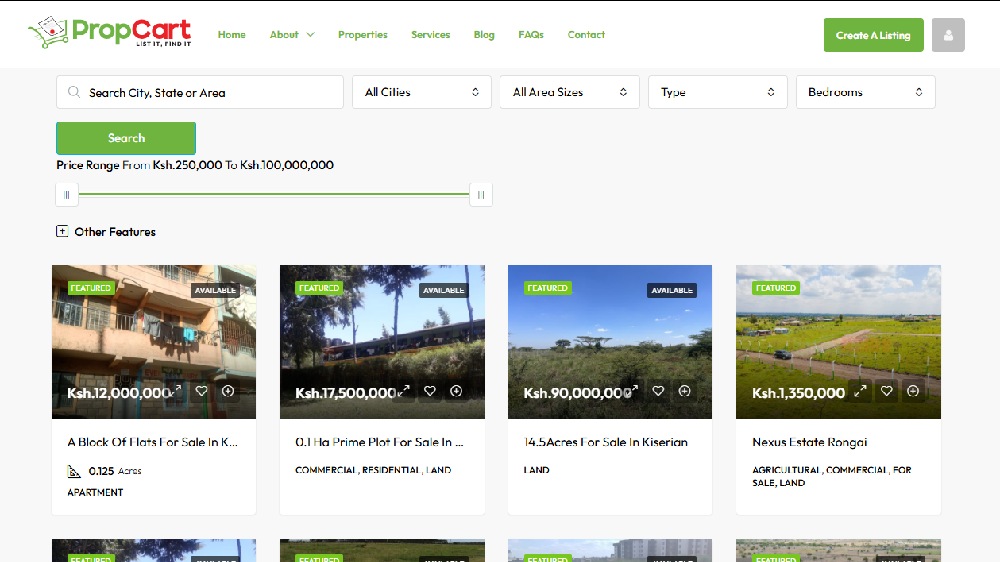Open the Bedrooms dropdown
Screen dimensions: 1000x562
(x=865, y=92)
